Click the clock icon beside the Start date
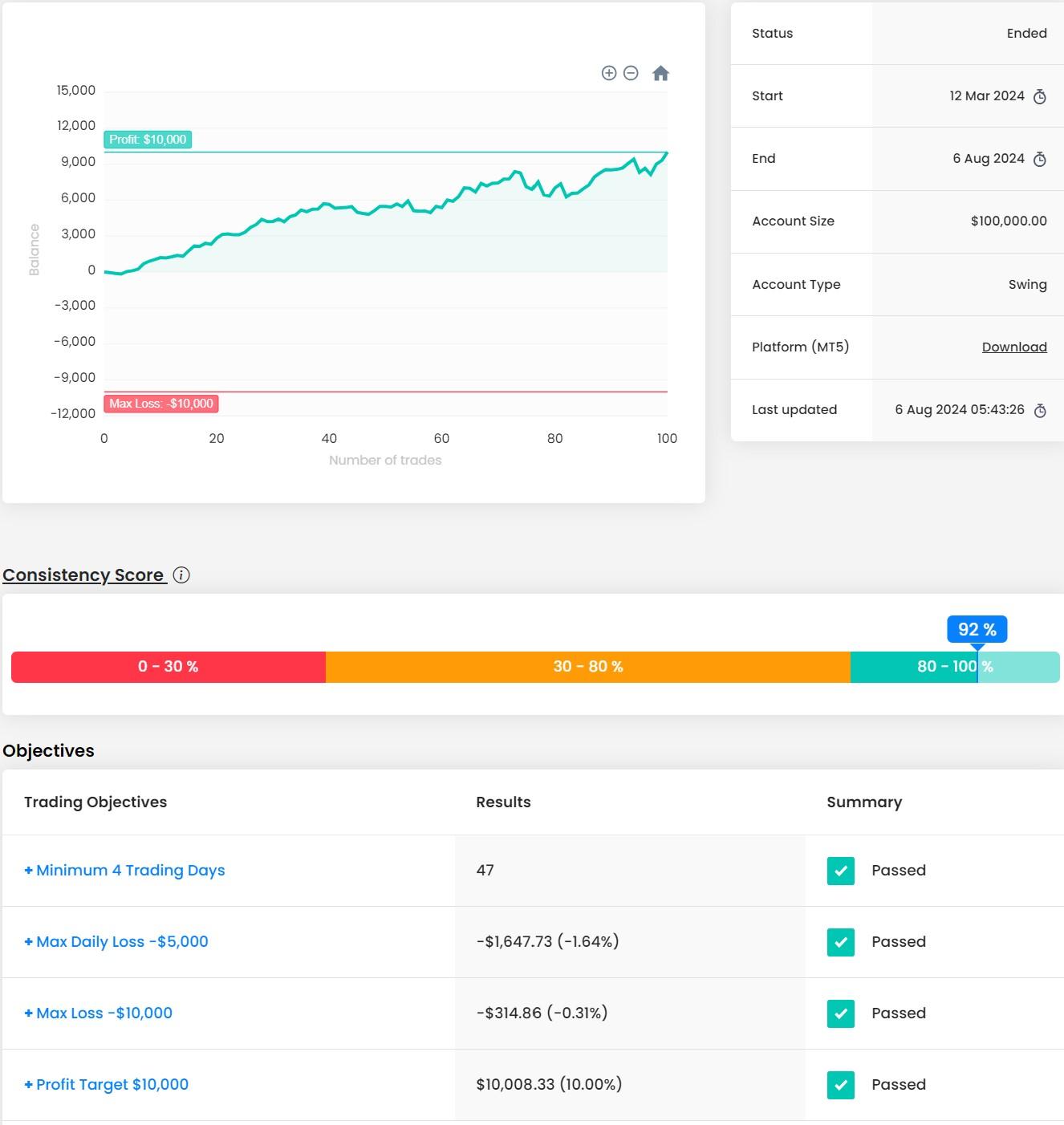Screen dimensions: 1064x1125 pyautogui.click(x=1041, y=95)
